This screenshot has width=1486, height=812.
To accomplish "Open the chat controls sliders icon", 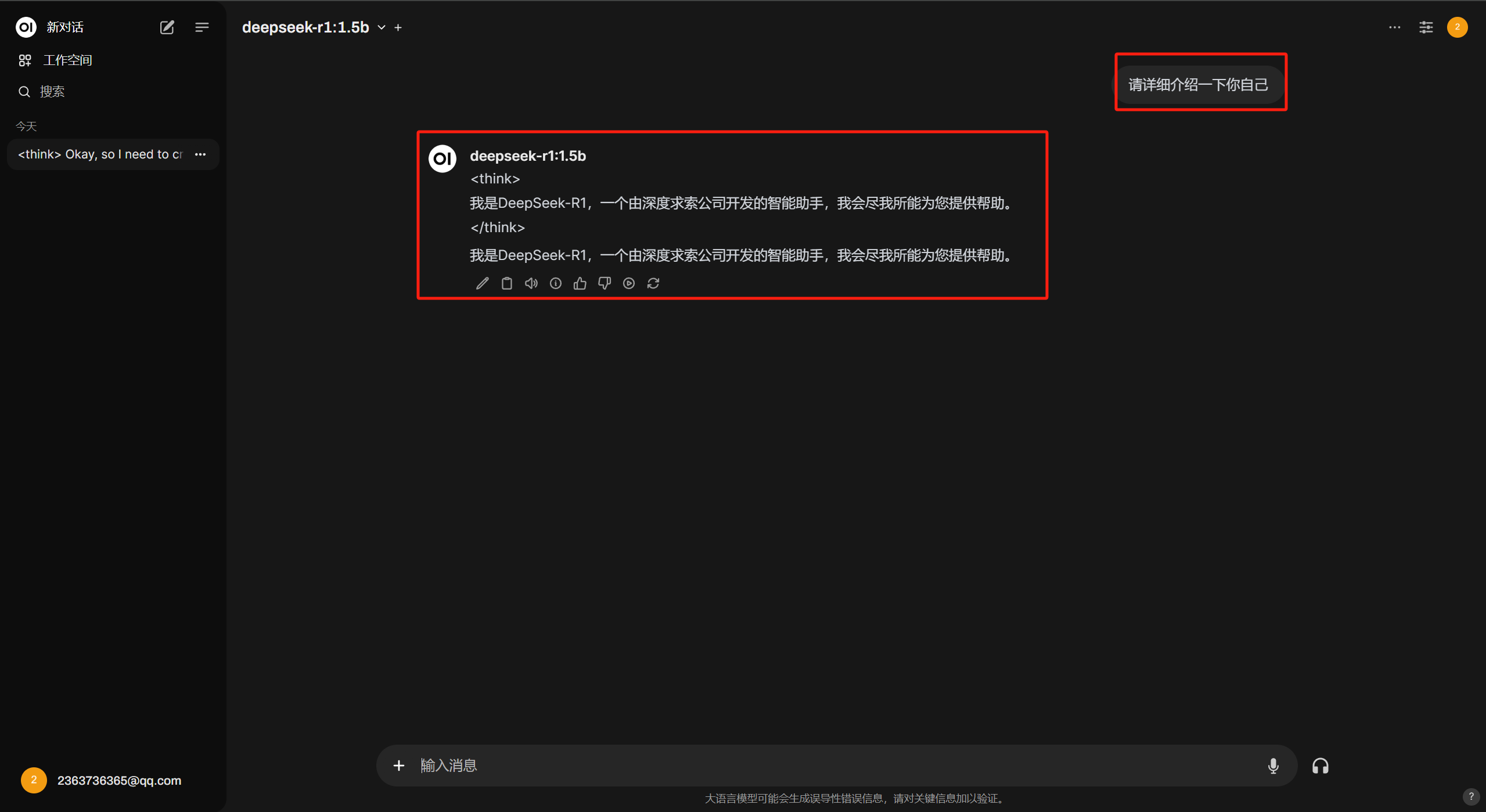I will [1426, 27].
